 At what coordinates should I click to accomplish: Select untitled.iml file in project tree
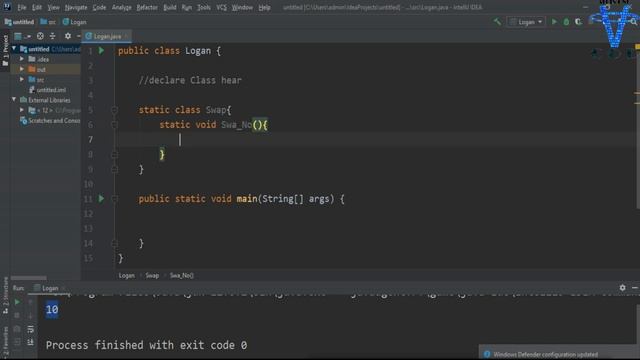51,90
